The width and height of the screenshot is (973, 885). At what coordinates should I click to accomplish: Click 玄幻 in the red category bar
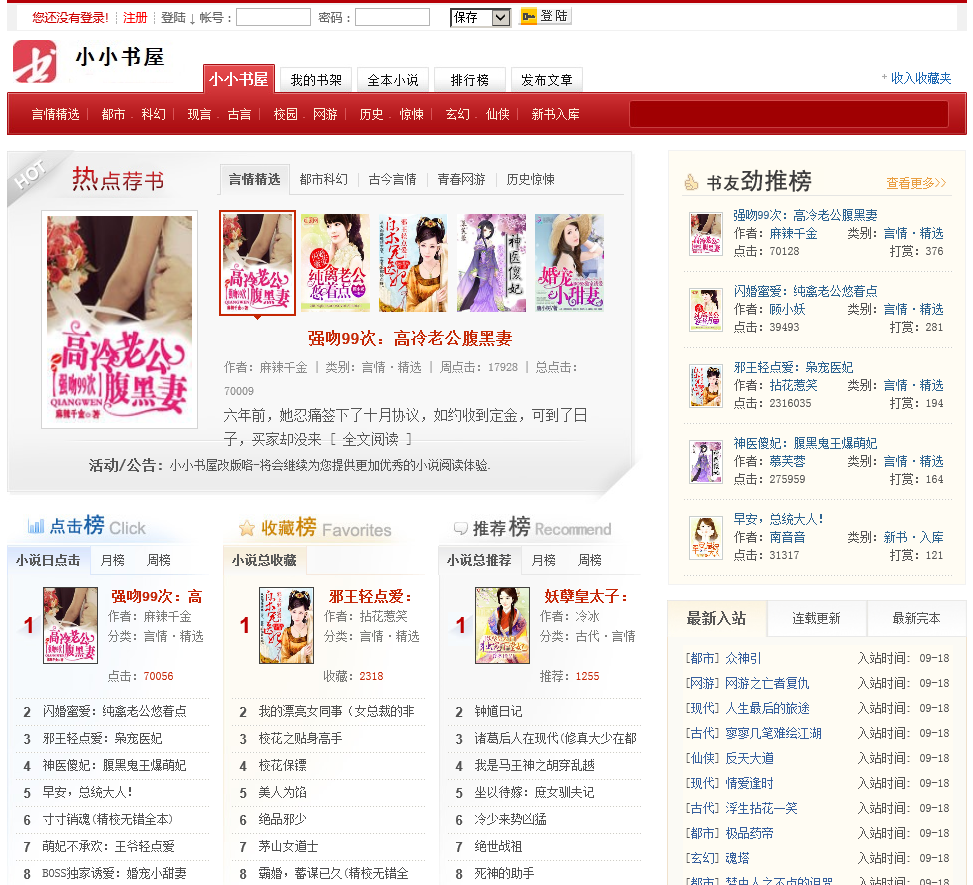click(x=457, y=114)
